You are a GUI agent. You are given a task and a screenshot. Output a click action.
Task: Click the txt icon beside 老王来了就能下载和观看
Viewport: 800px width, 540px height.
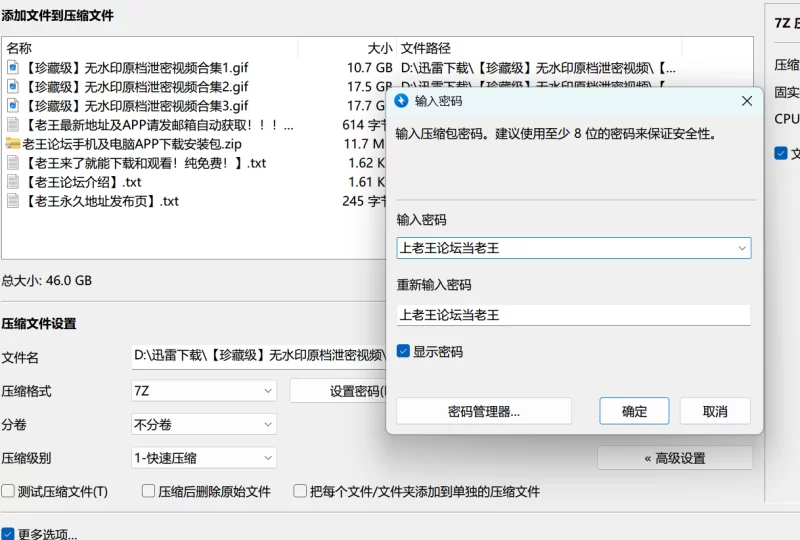coord(13,163)
